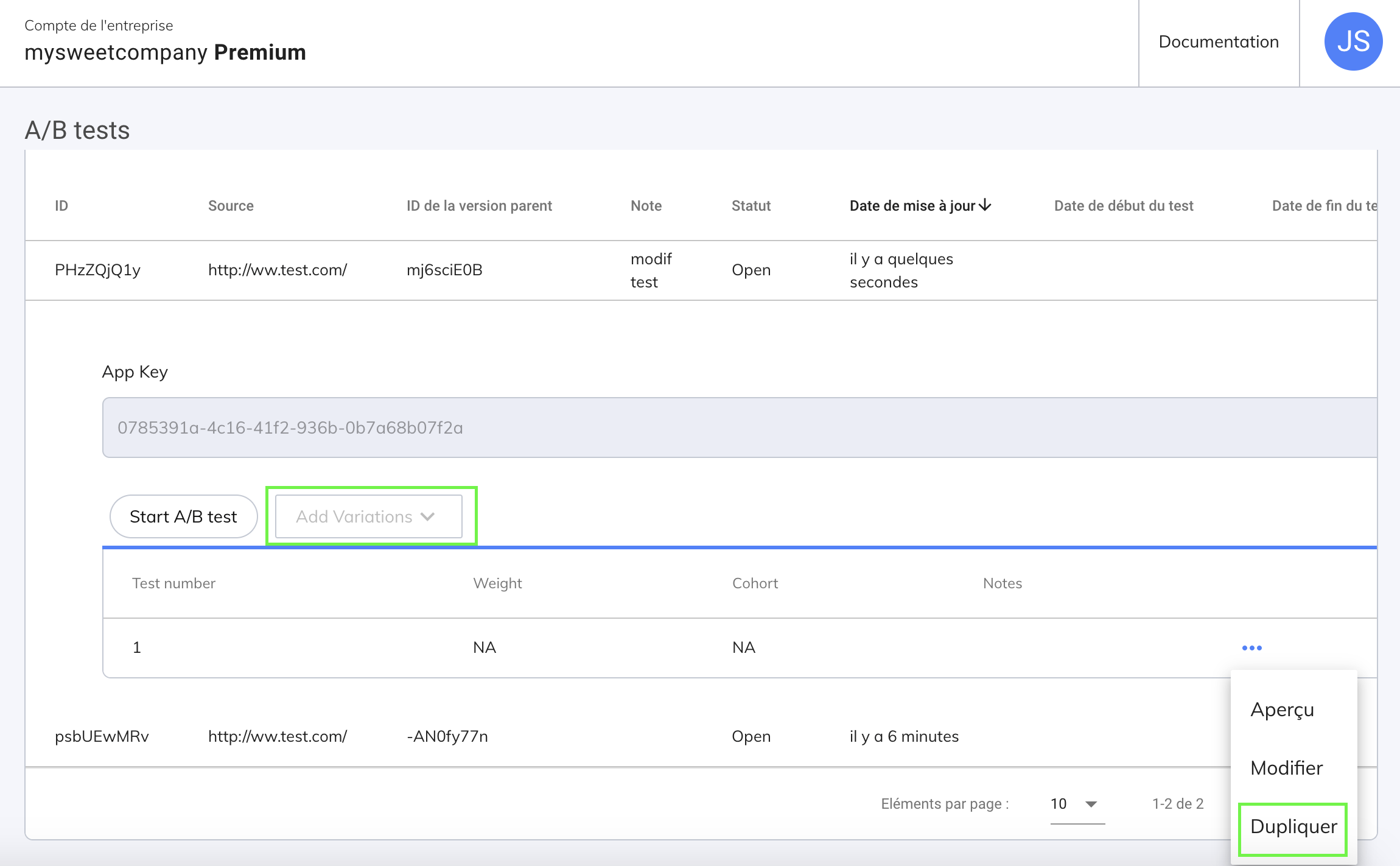Click the three-dots actions icon for test 1

point(1251,647)
